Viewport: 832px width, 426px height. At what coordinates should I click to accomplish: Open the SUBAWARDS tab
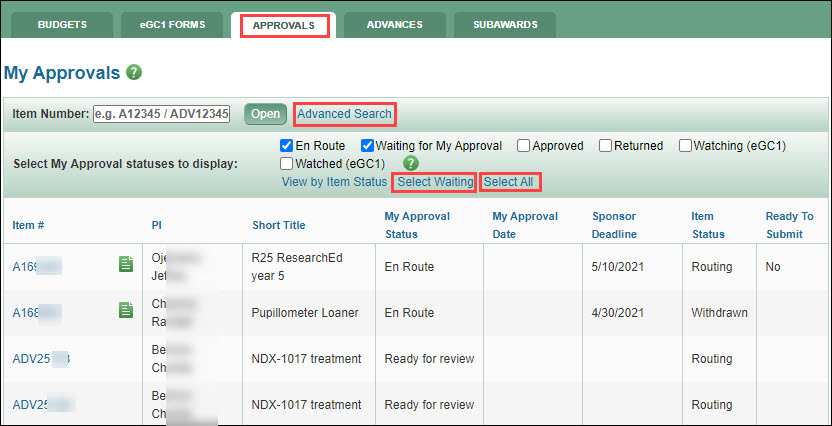504,25
